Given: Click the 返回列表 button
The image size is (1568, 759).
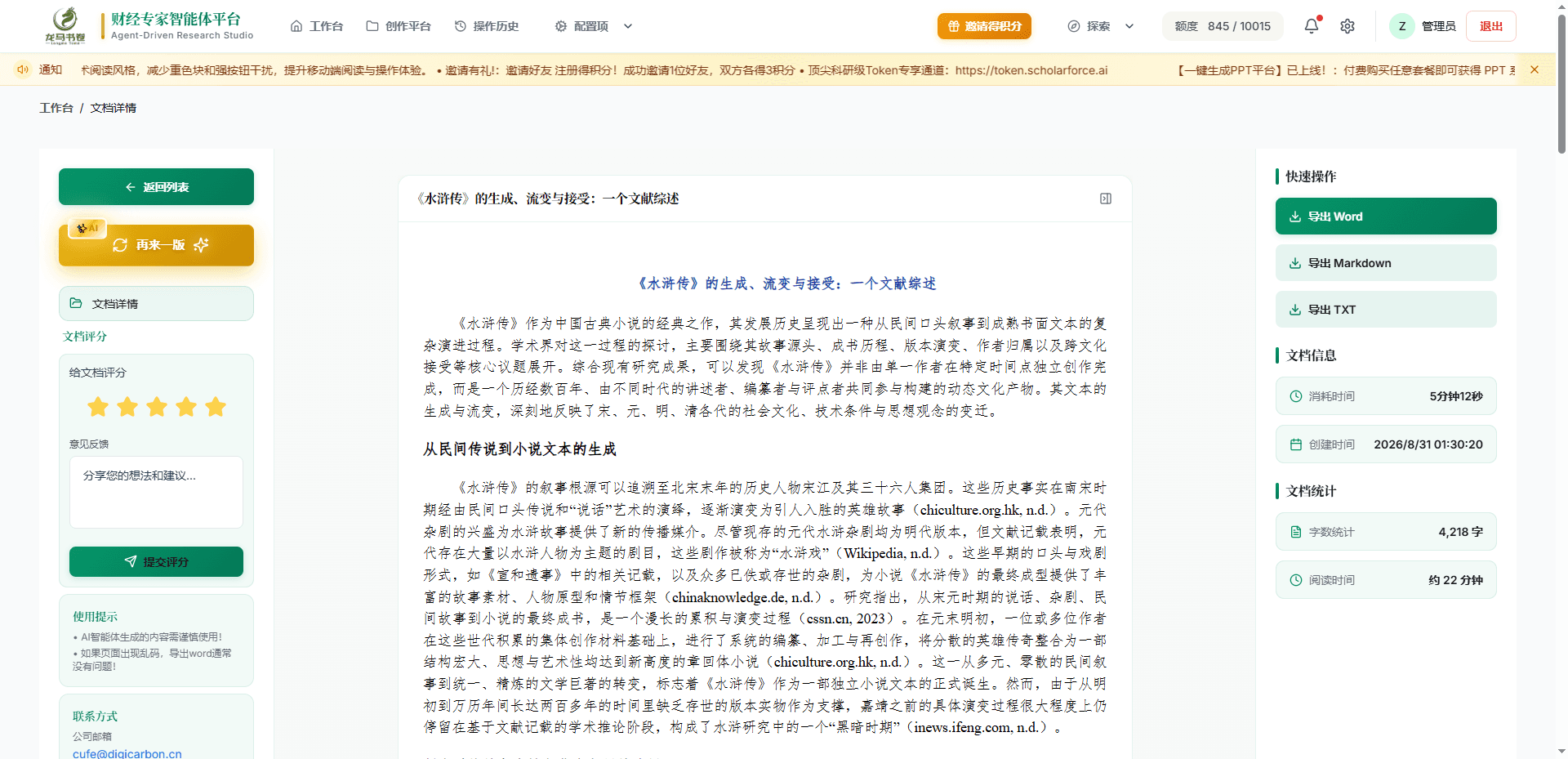Looking at the screenshot, I should 156,187.
